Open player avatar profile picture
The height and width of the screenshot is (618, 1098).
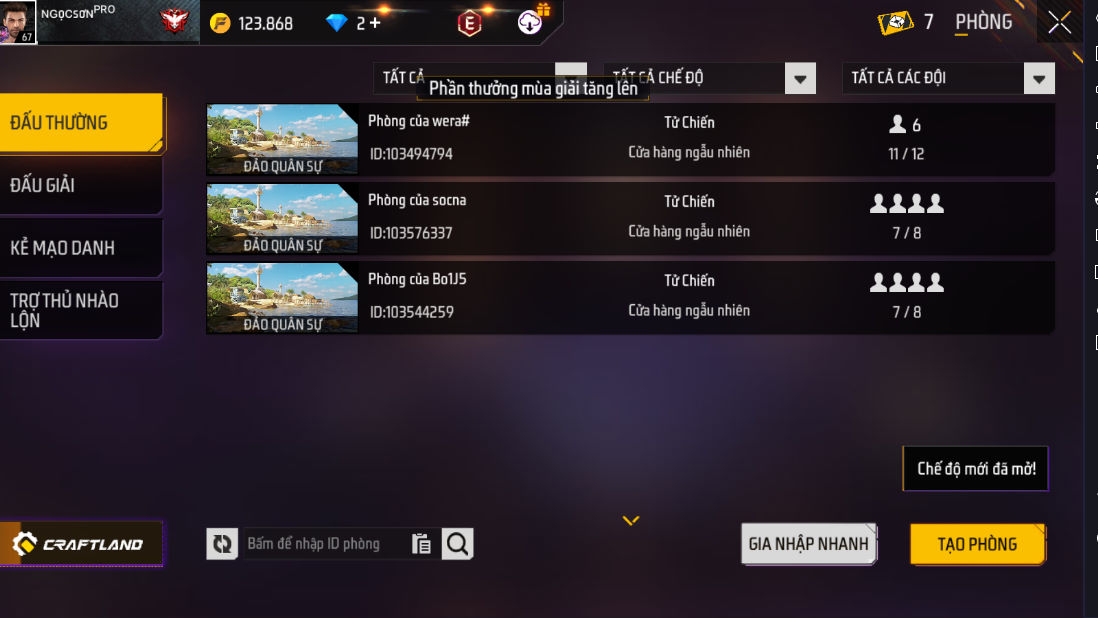pos(18,22)
